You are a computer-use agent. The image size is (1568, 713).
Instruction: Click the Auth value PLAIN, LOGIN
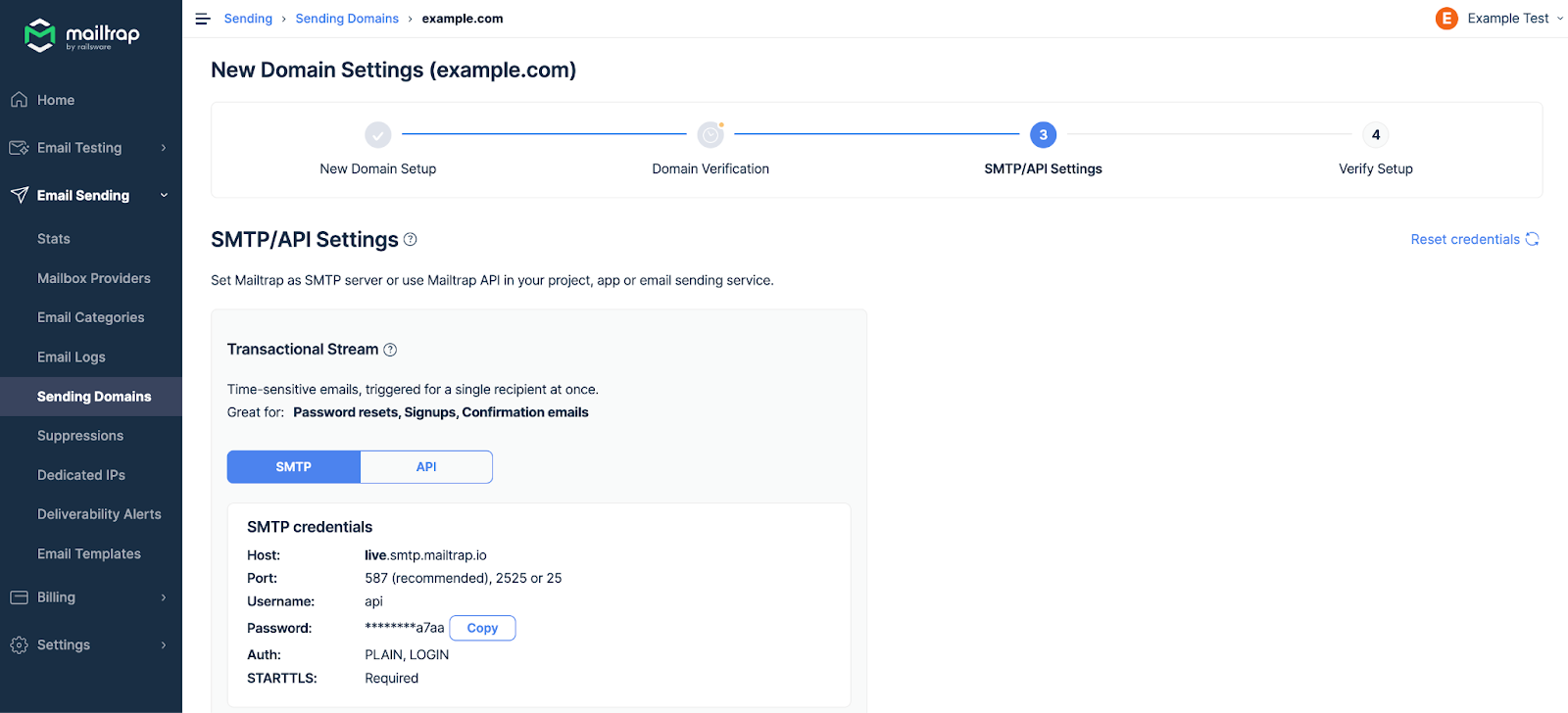tap(407, 654)
